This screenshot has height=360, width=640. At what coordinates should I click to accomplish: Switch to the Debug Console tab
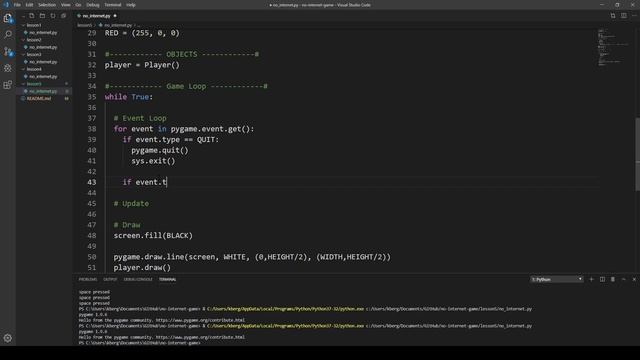point(138,280)
